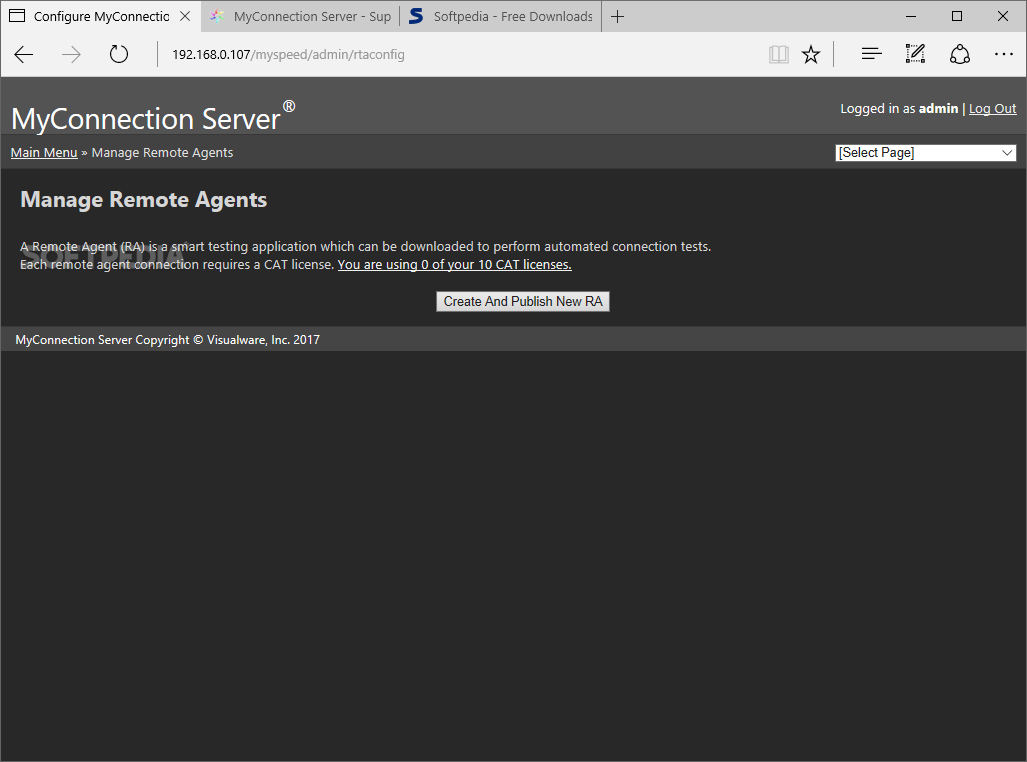Make a web note with pen icon

[915, 54]
